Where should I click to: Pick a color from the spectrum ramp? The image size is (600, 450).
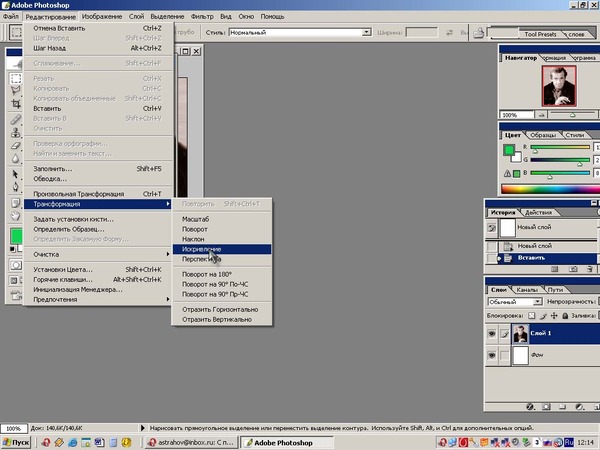point(550,189)
